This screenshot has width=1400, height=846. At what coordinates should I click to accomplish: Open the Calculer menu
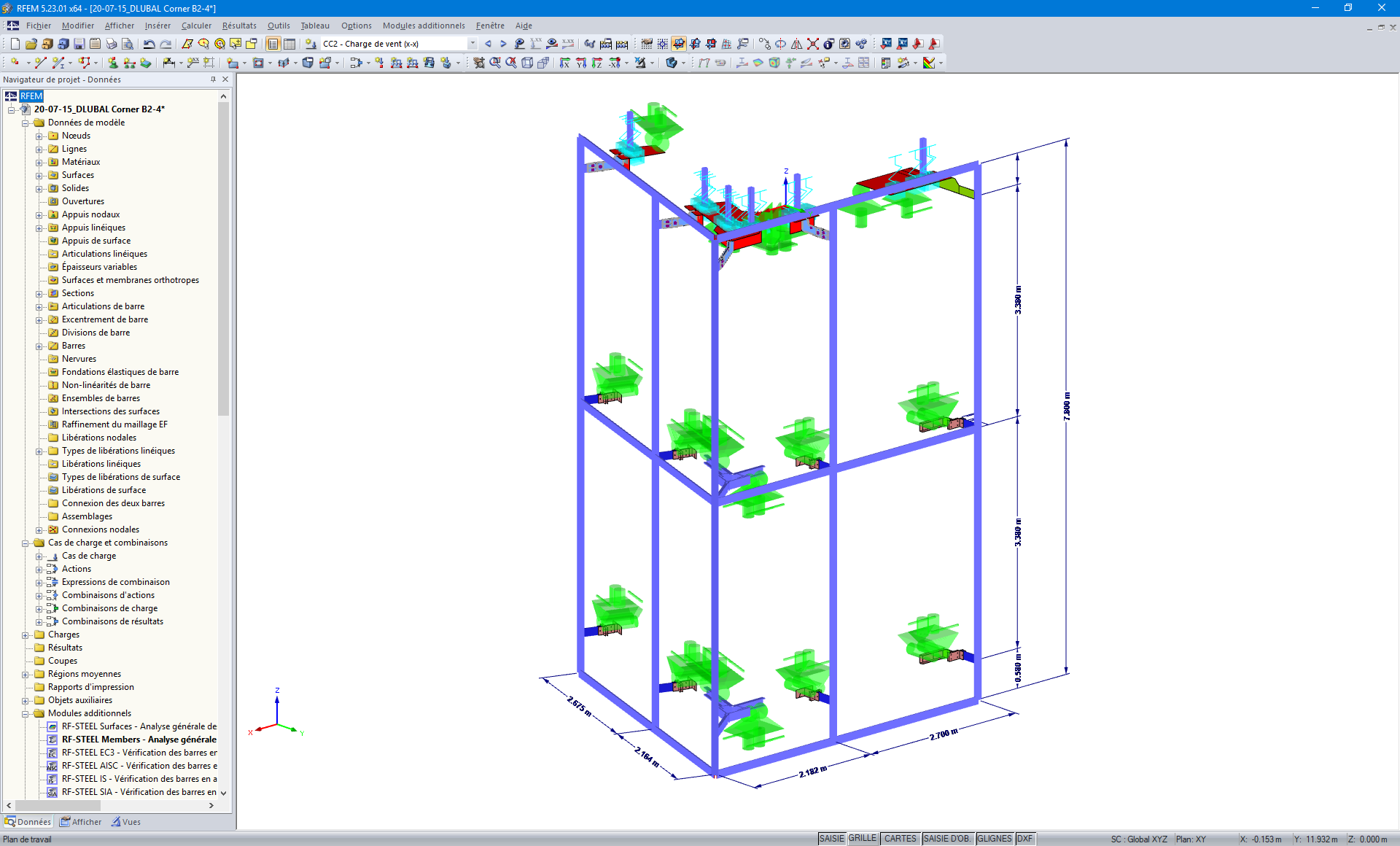pyautogui.click(x=196, y=26)
